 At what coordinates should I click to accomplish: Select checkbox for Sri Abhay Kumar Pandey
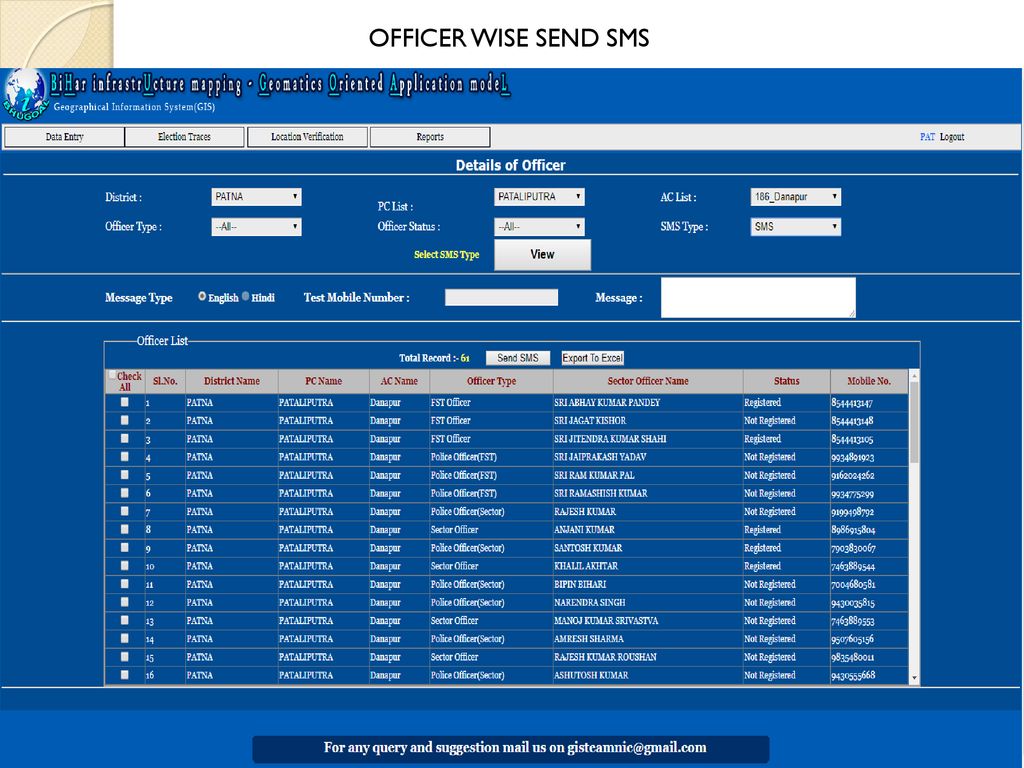pos(125,402)
